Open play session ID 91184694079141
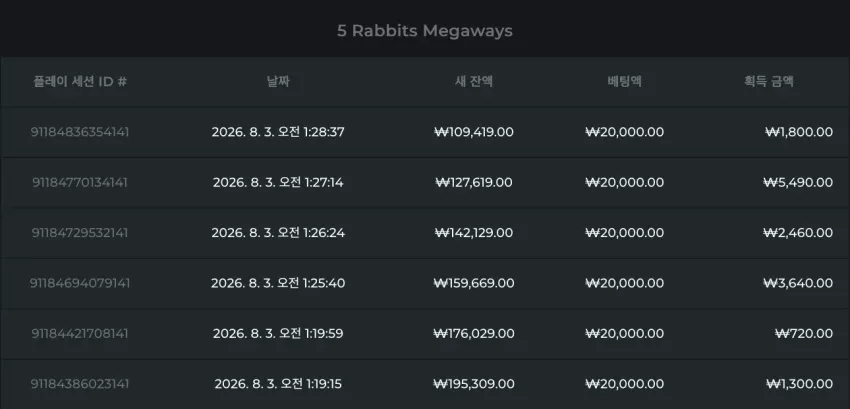The height and width of the screenshot is (409, 850). tap(80, 283)
